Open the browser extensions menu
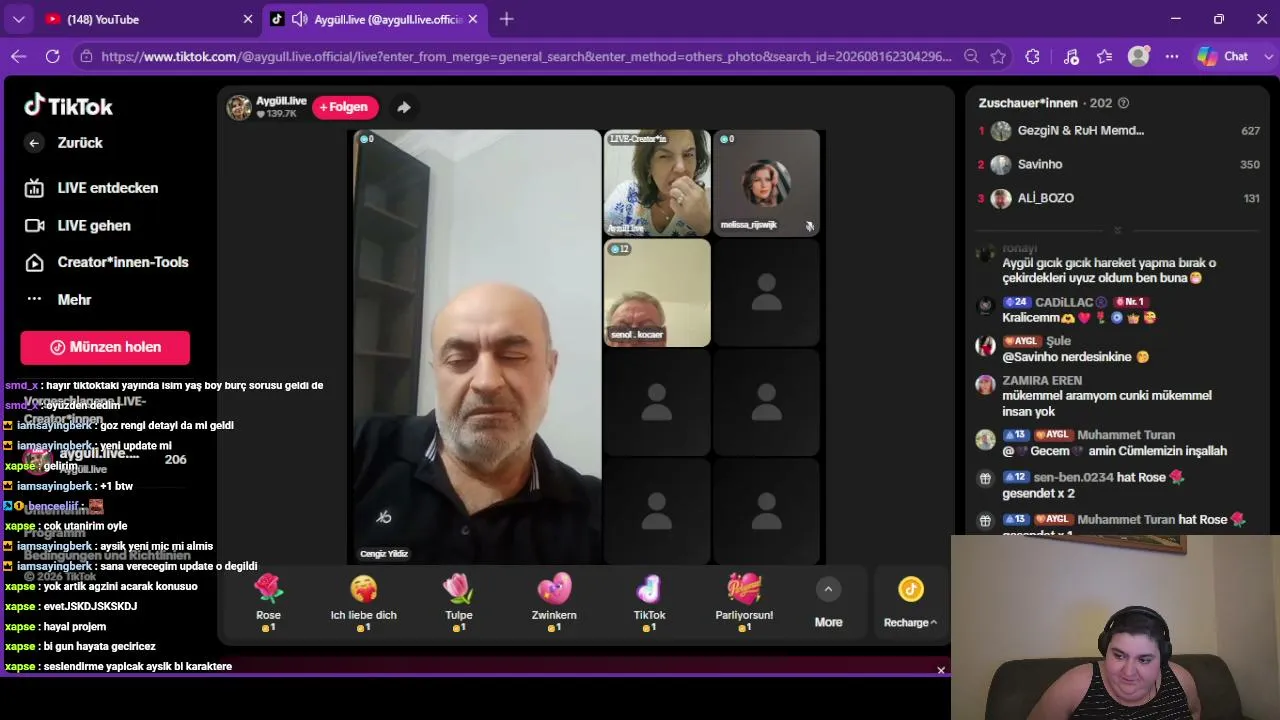The width and height of the screenshot is (1280, 720). [1033, 57]
